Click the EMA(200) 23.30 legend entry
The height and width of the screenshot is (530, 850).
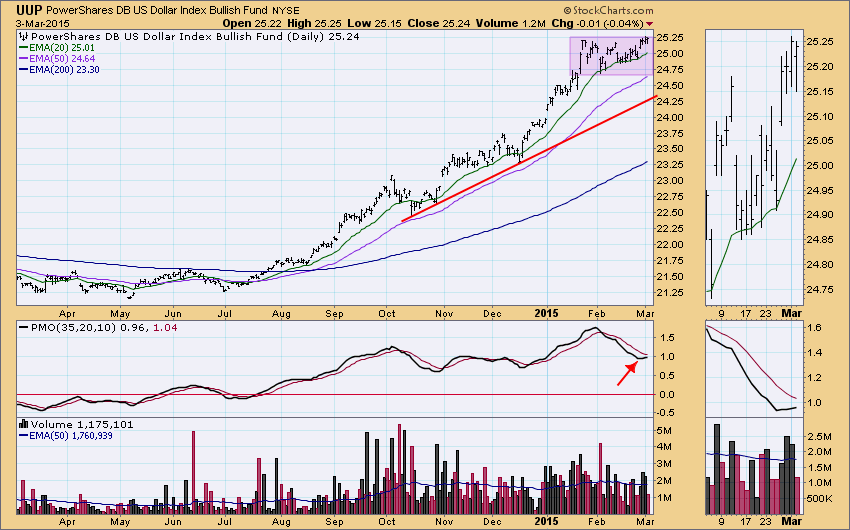tap(64, 69)
